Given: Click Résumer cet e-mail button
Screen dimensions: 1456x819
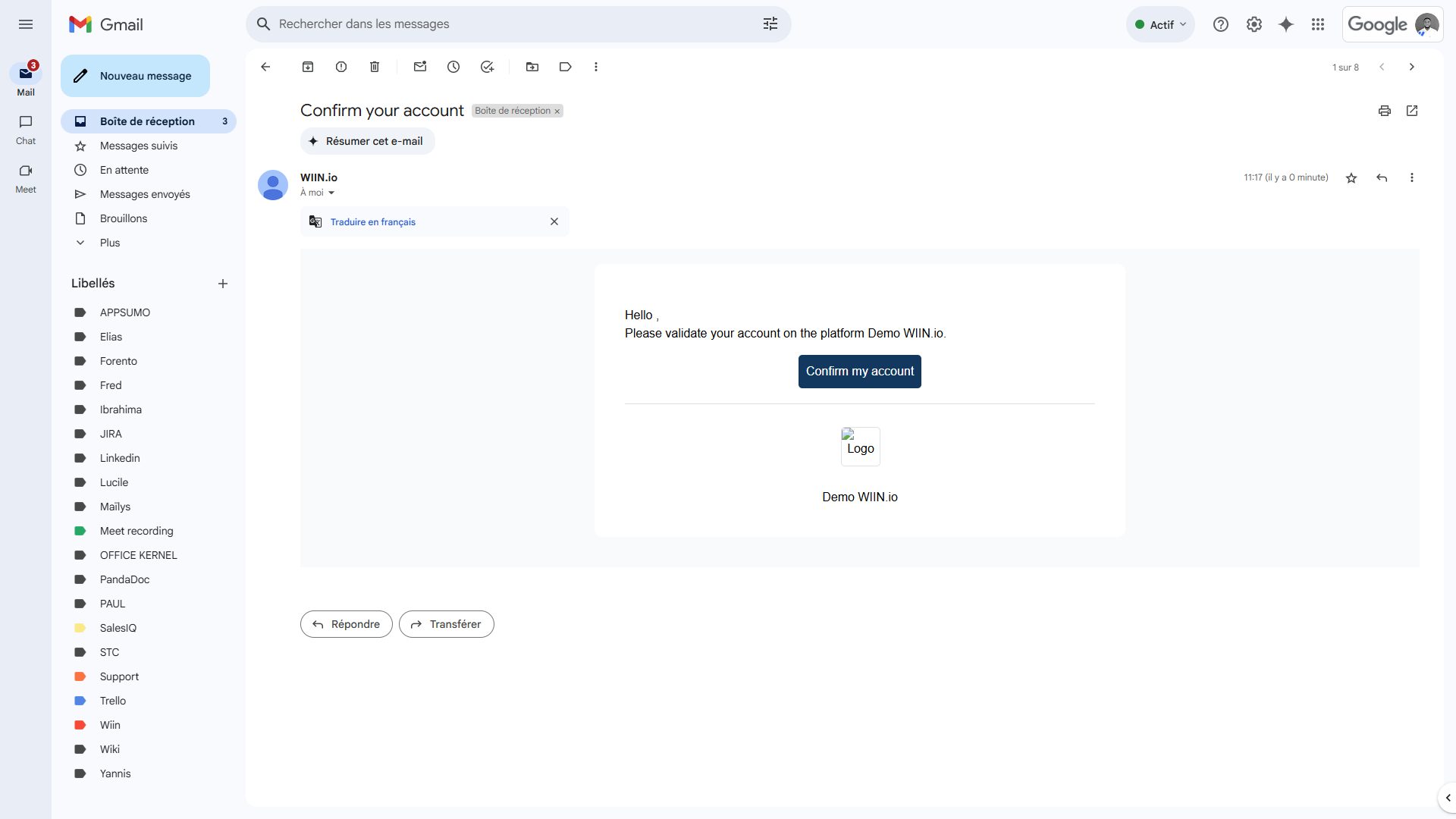Looking at the screenshot, I should [x=367, y=141].
